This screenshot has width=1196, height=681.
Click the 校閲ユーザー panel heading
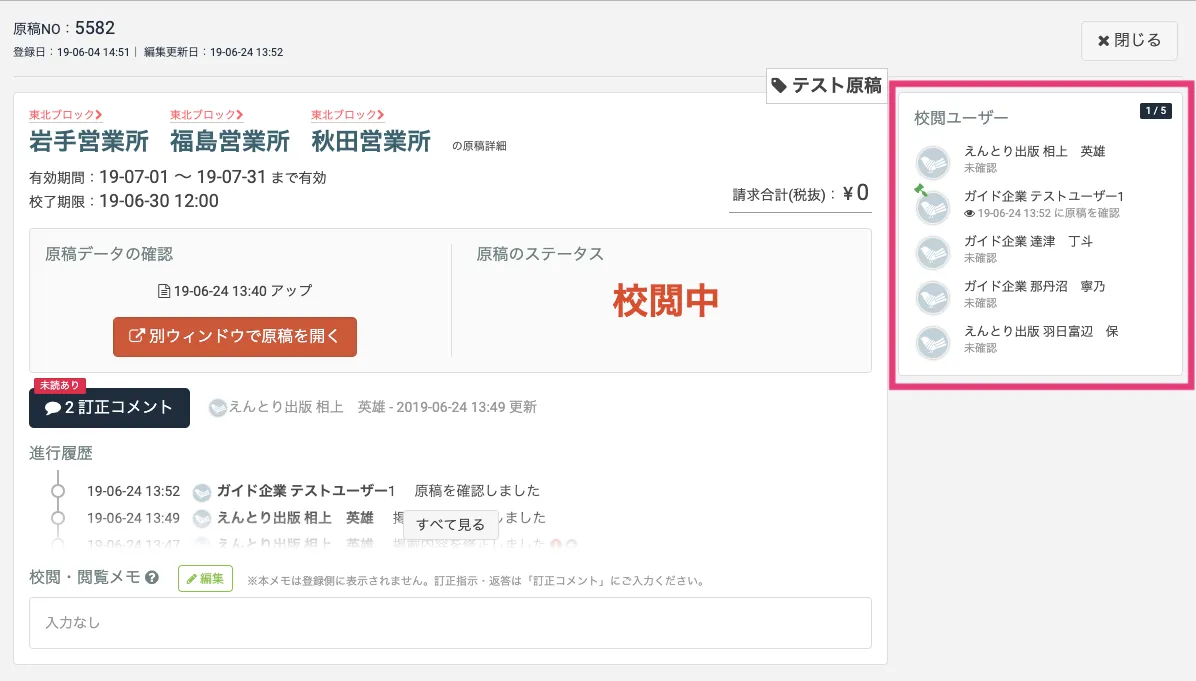tap(961, 118)
